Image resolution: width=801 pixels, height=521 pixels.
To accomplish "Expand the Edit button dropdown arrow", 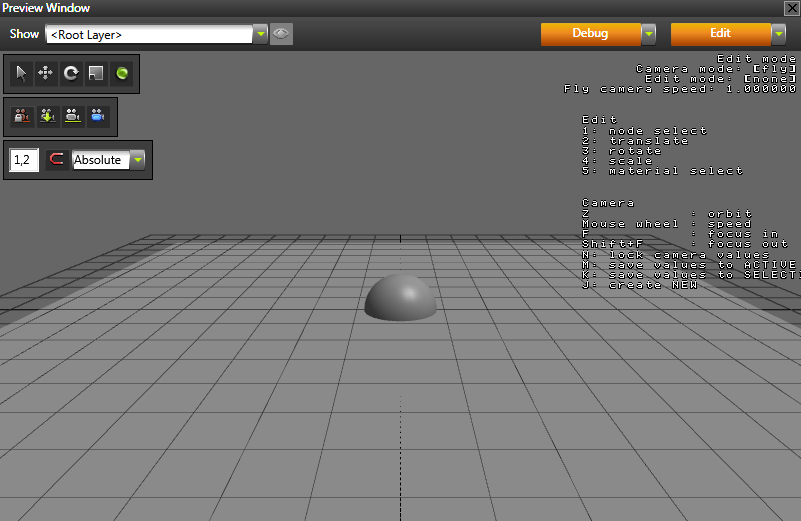I will [778, 34].
